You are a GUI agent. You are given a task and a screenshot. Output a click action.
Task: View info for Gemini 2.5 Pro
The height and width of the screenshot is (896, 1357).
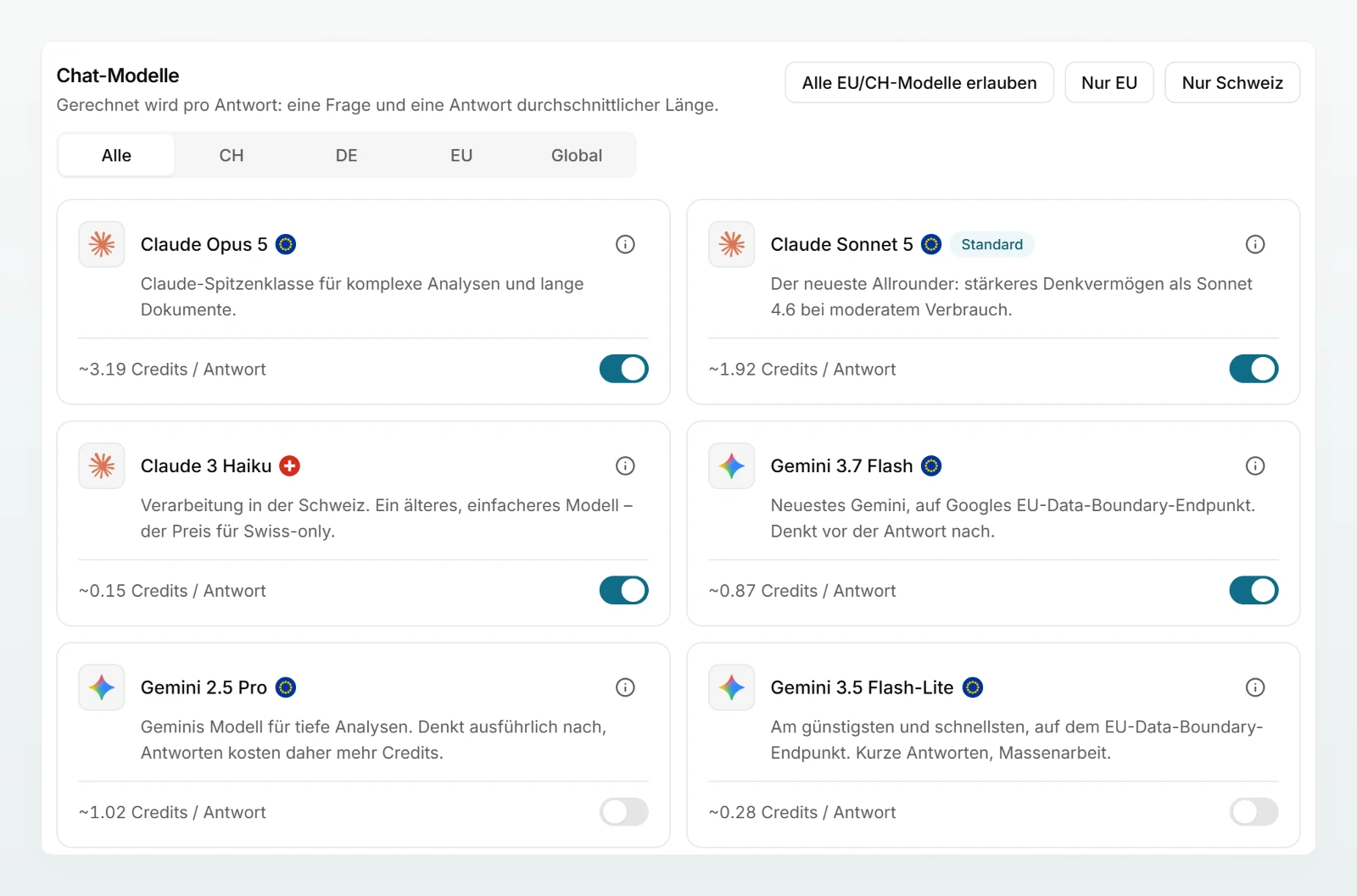(625, 687)
